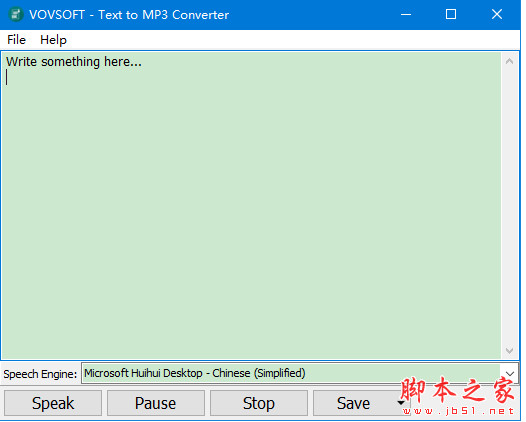This screenshot has width=526, height=422.
Task: Click the Stop button
Action: coord(259,403)
